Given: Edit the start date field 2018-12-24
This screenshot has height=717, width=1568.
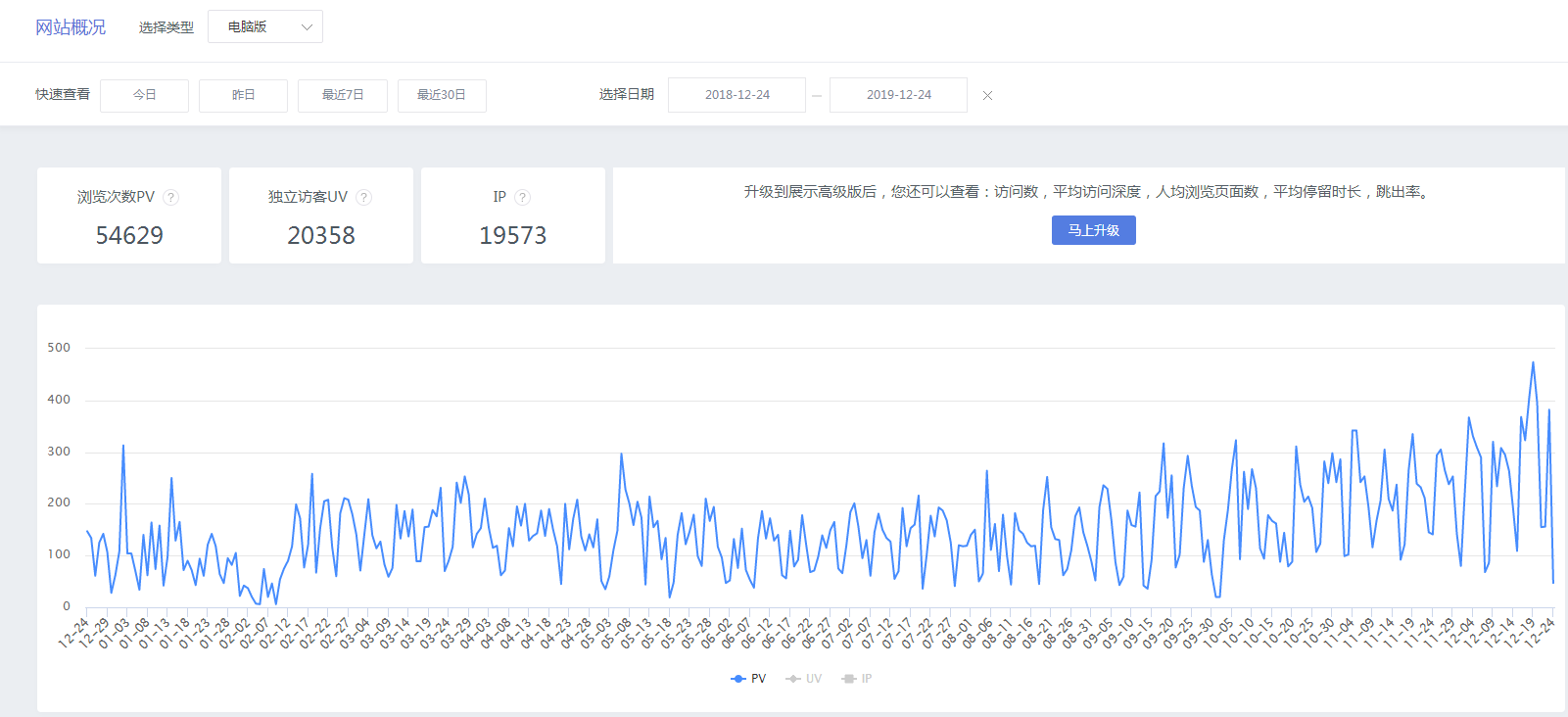Looking at the screenshot, I should coord(736,95).
